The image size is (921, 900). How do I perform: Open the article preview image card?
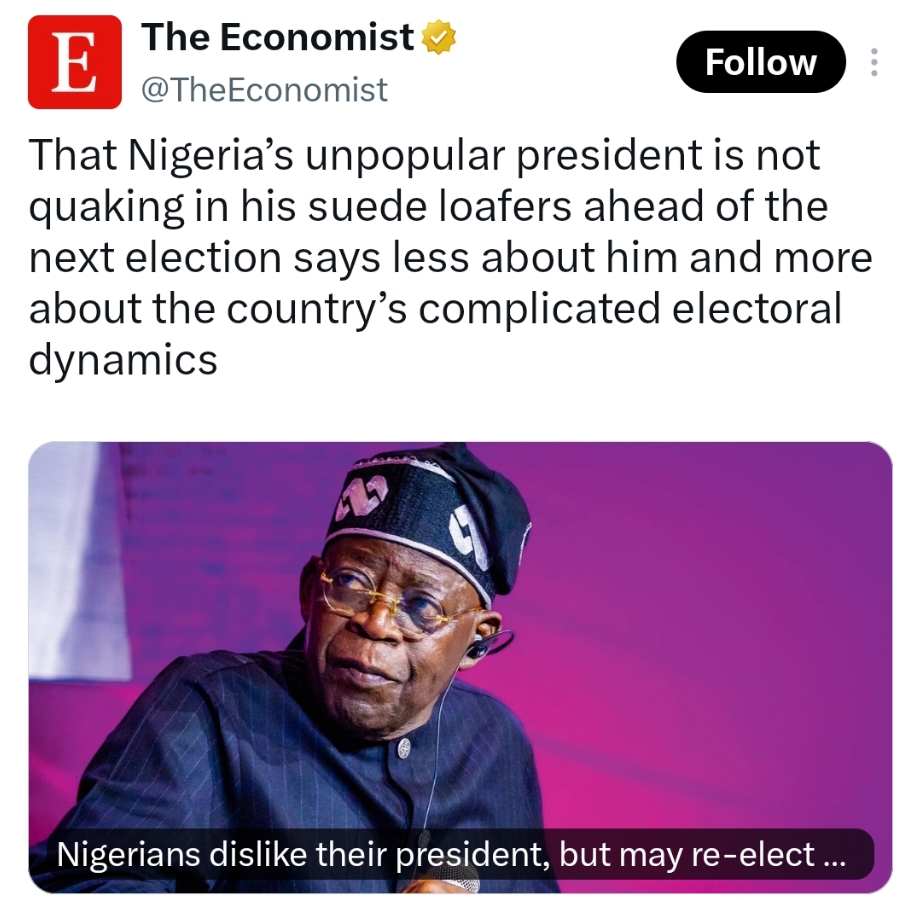[460, 667]
